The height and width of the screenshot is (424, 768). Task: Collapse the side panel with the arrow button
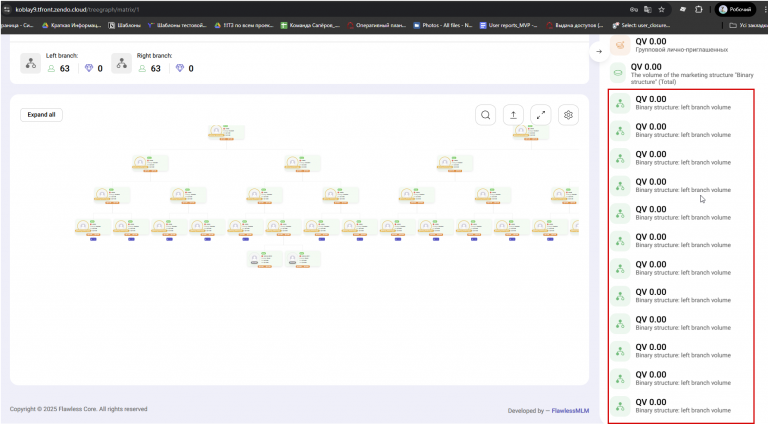[599, 51]
